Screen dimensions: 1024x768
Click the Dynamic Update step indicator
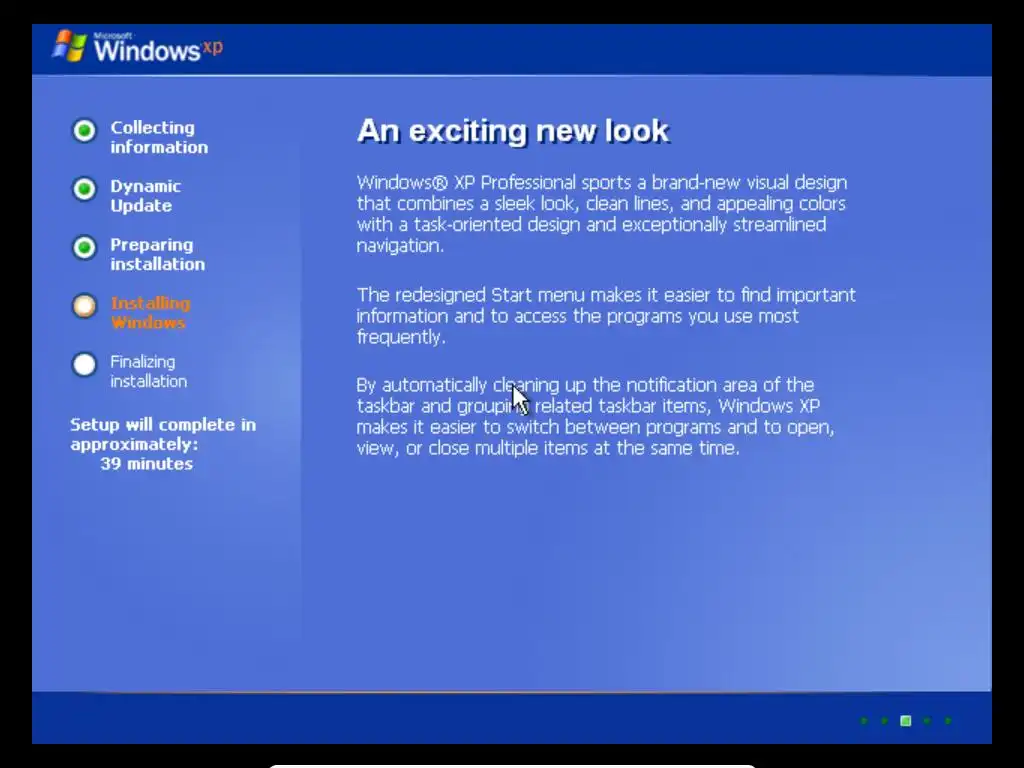click(x=84, y=189)
